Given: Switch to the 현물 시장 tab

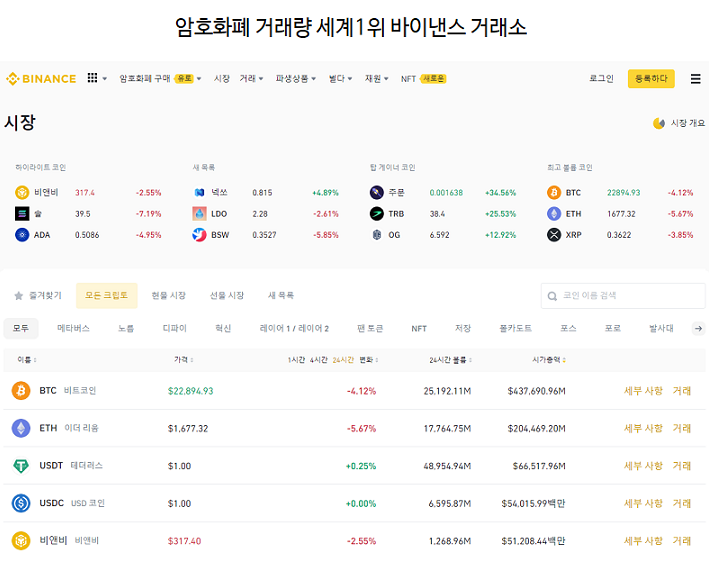Looking at the screenshot, I should 168,295.
